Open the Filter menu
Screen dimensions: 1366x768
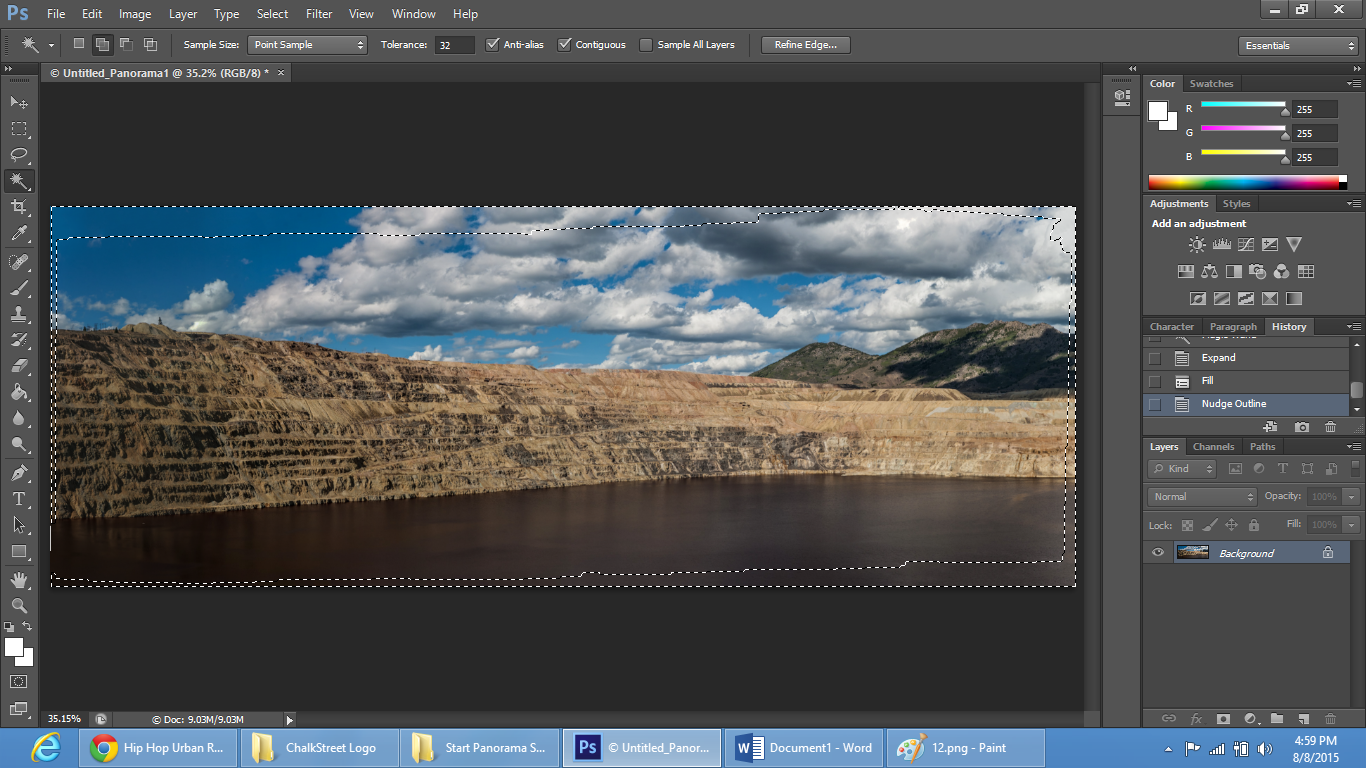coord(319,14)
